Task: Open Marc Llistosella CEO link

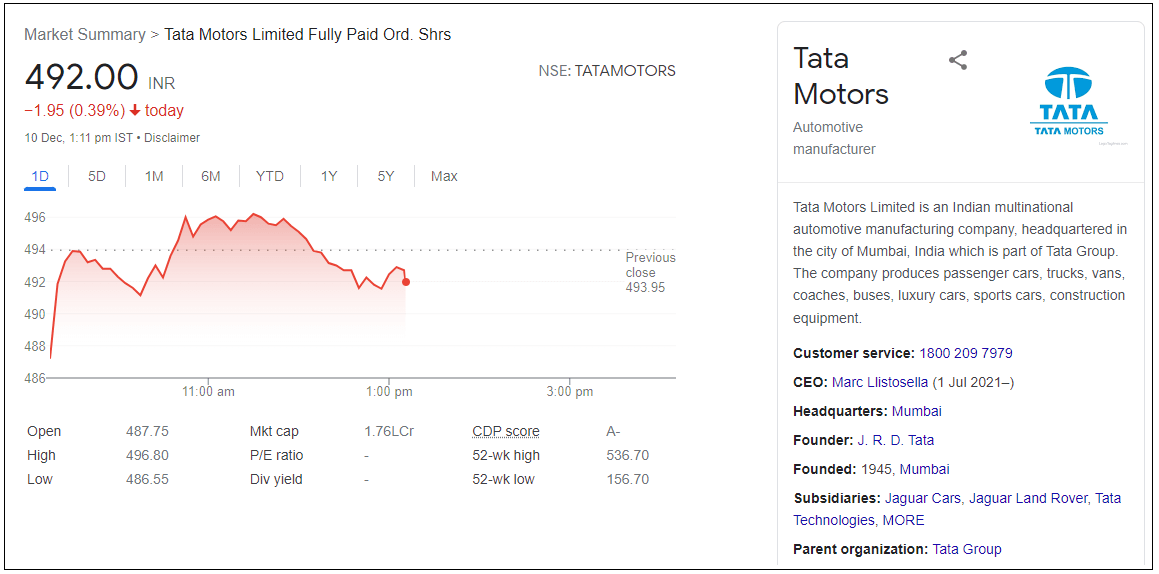Action: pyautogui.click(x=880, y=382)
